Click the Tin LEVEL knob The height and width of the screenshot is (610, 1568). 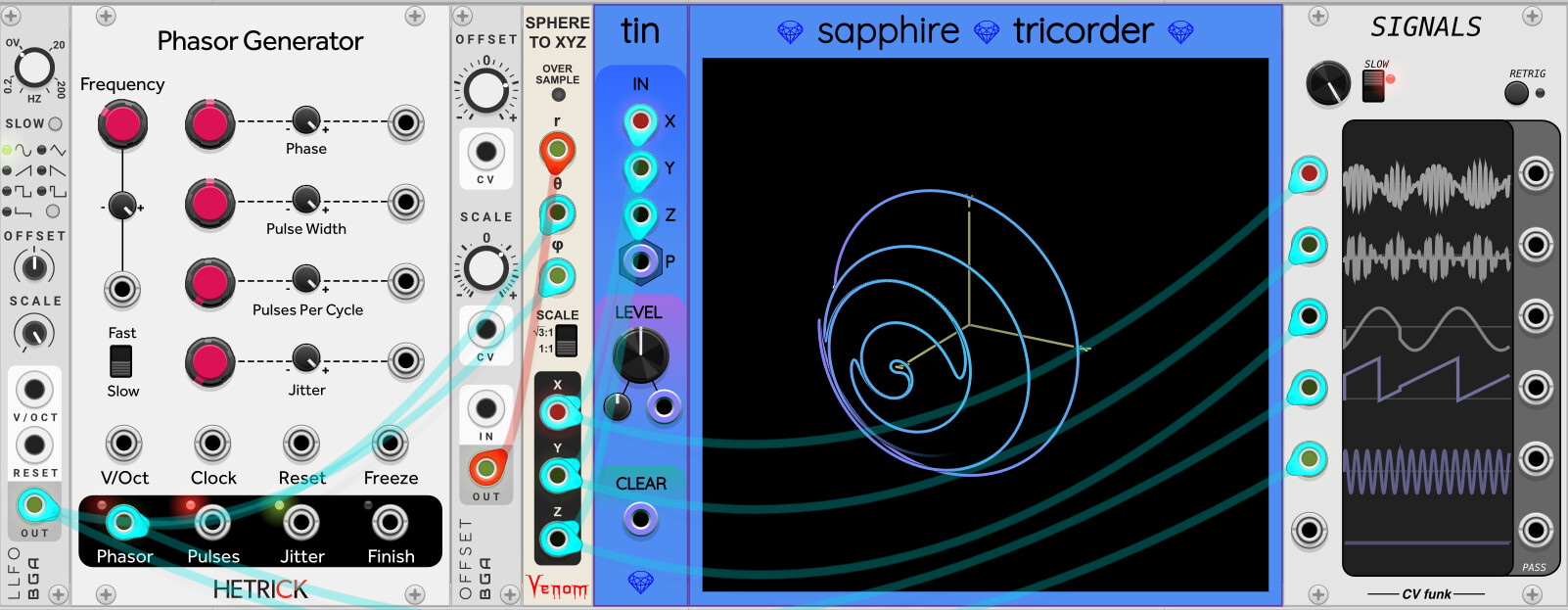640,354
